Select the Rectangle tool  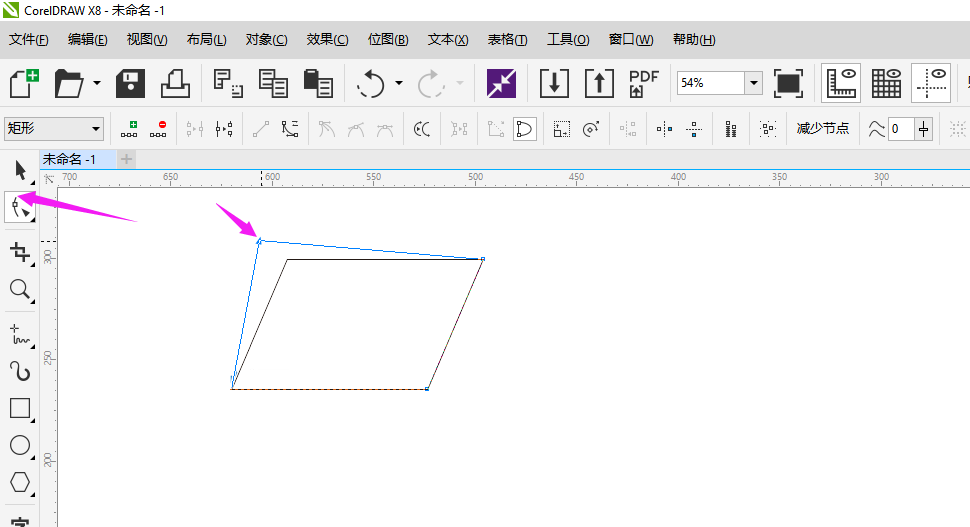click(x=20, y=409)
